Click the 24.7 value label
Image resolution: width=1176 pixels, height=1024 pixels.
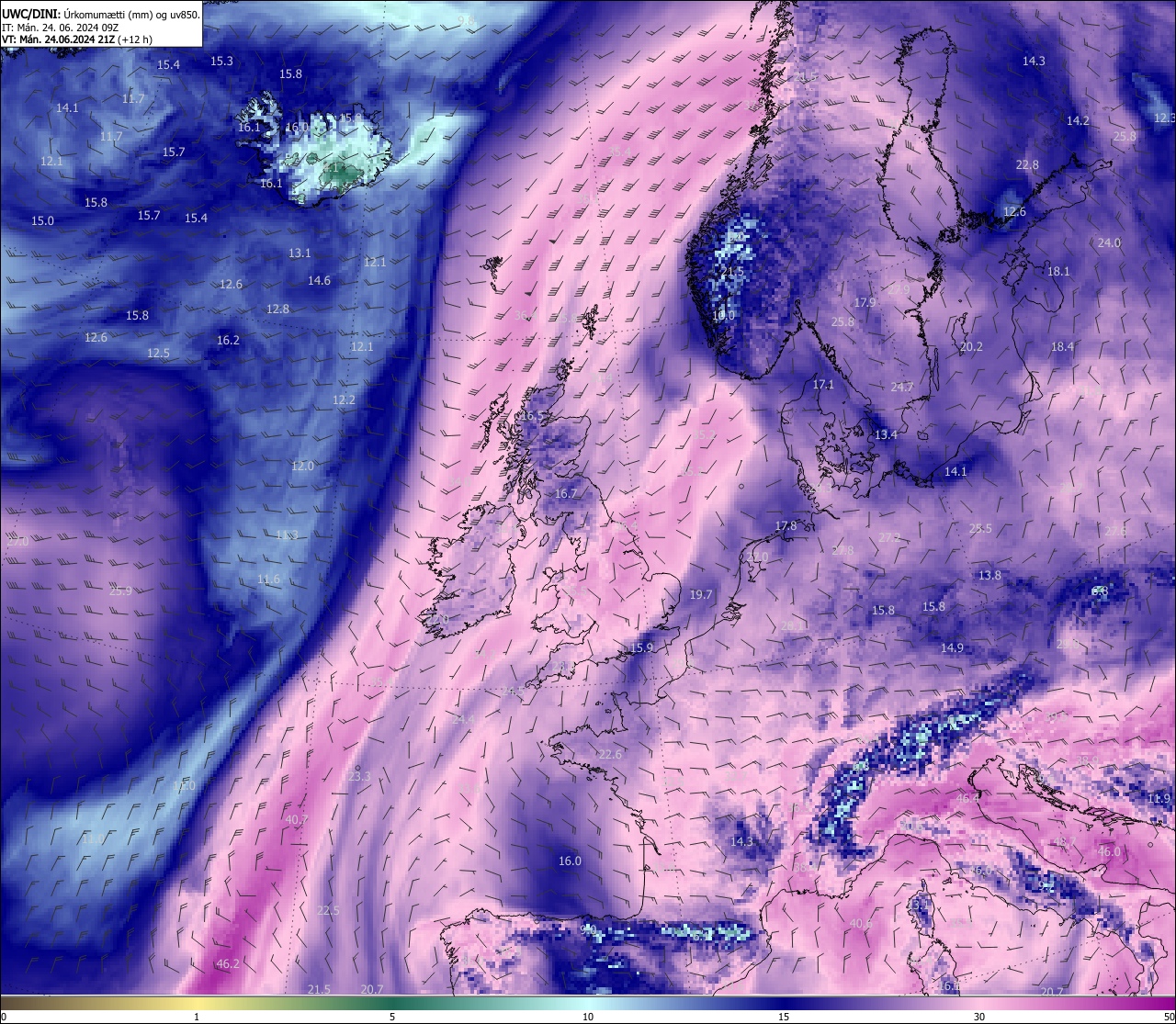click(x=902, y=388)
